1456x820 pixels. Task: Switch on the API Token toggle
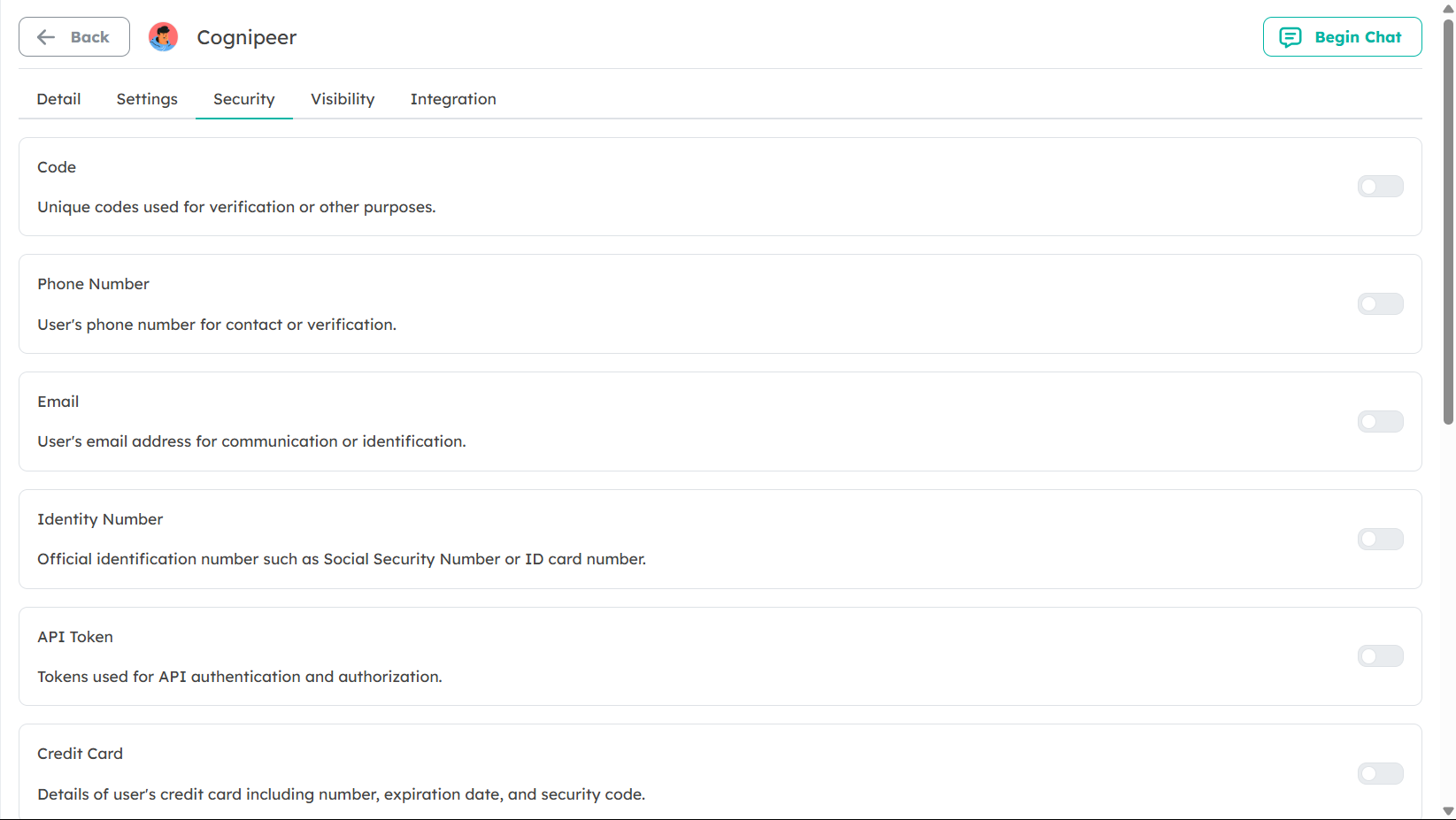coord(1380,655)
